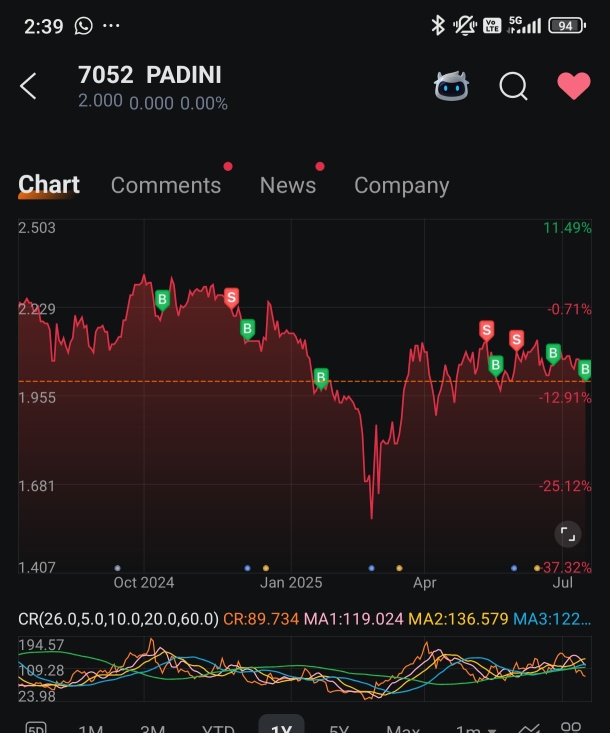
Task: Tap the CR indicator parameters label
Action: click(x=118, y=619)
